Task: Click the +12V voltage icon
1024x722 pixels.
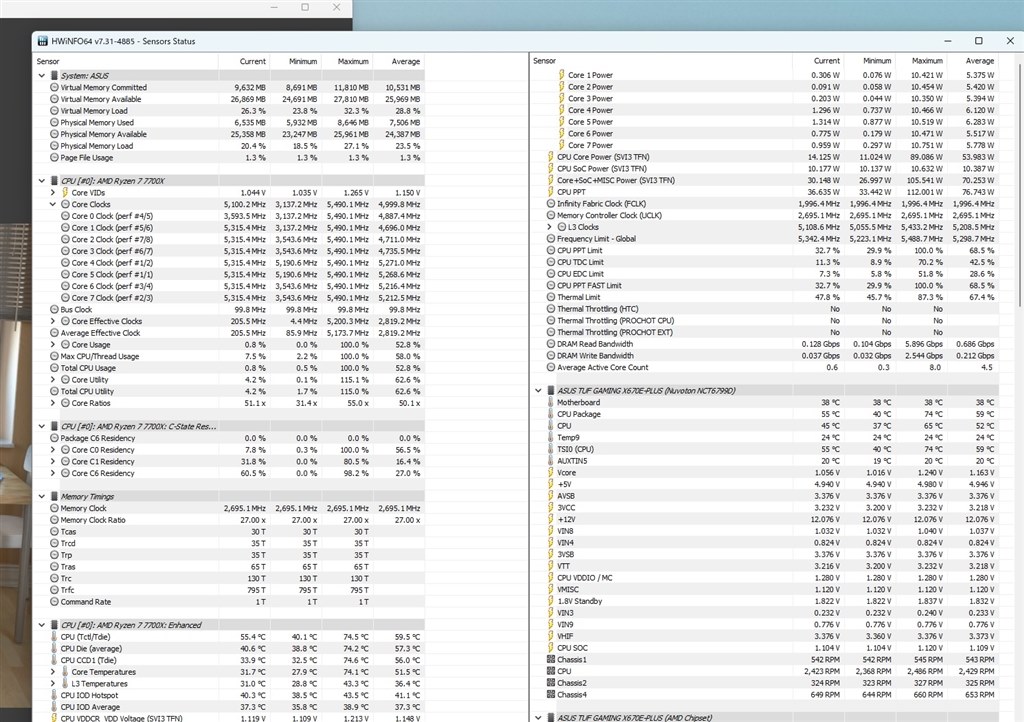Action: click(x=551, y=520)
